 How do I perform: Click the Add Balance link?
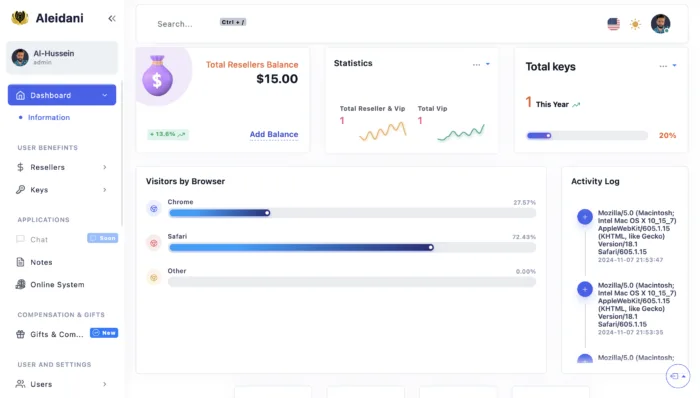tap(274, 134)
